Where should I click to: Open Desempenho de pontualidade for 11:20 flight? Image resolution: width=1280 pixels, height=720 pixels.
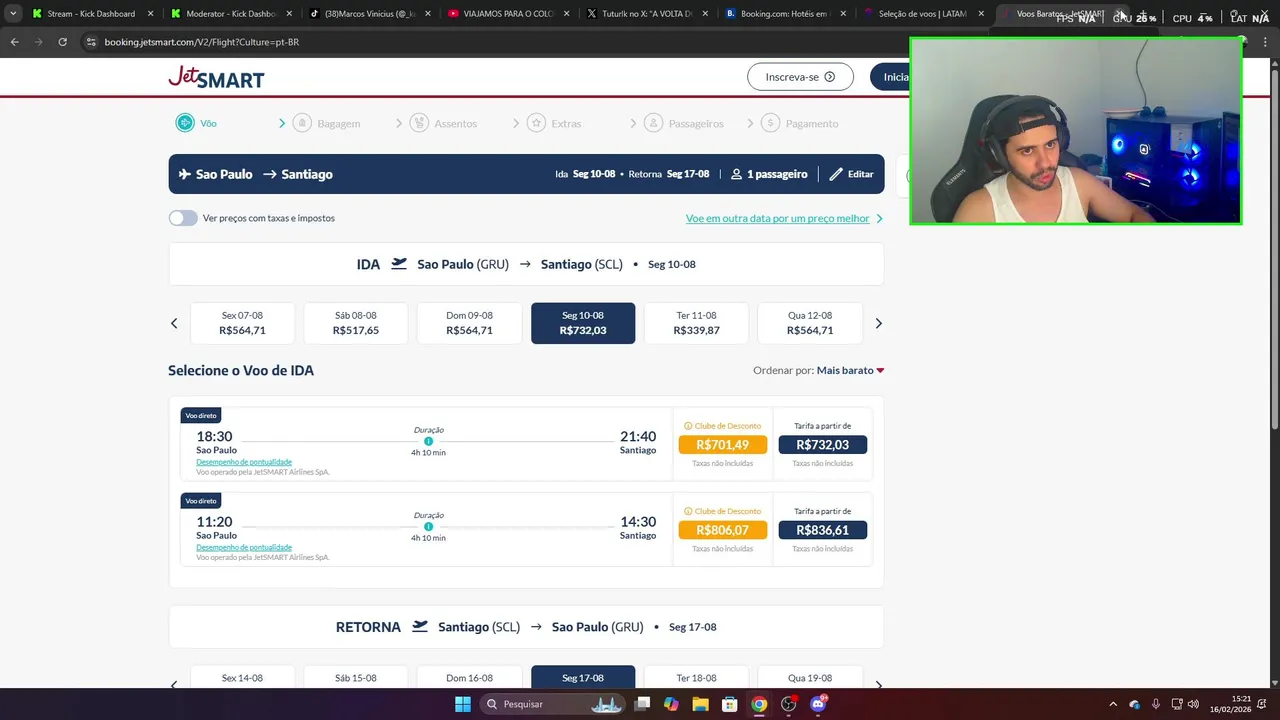(x=244, y=547)
